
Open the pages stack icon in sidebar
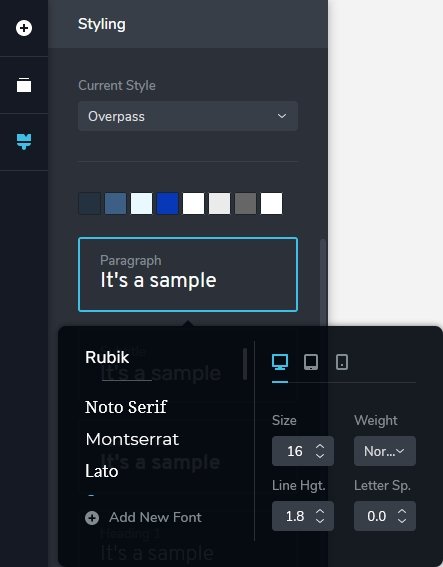[24, 85]
